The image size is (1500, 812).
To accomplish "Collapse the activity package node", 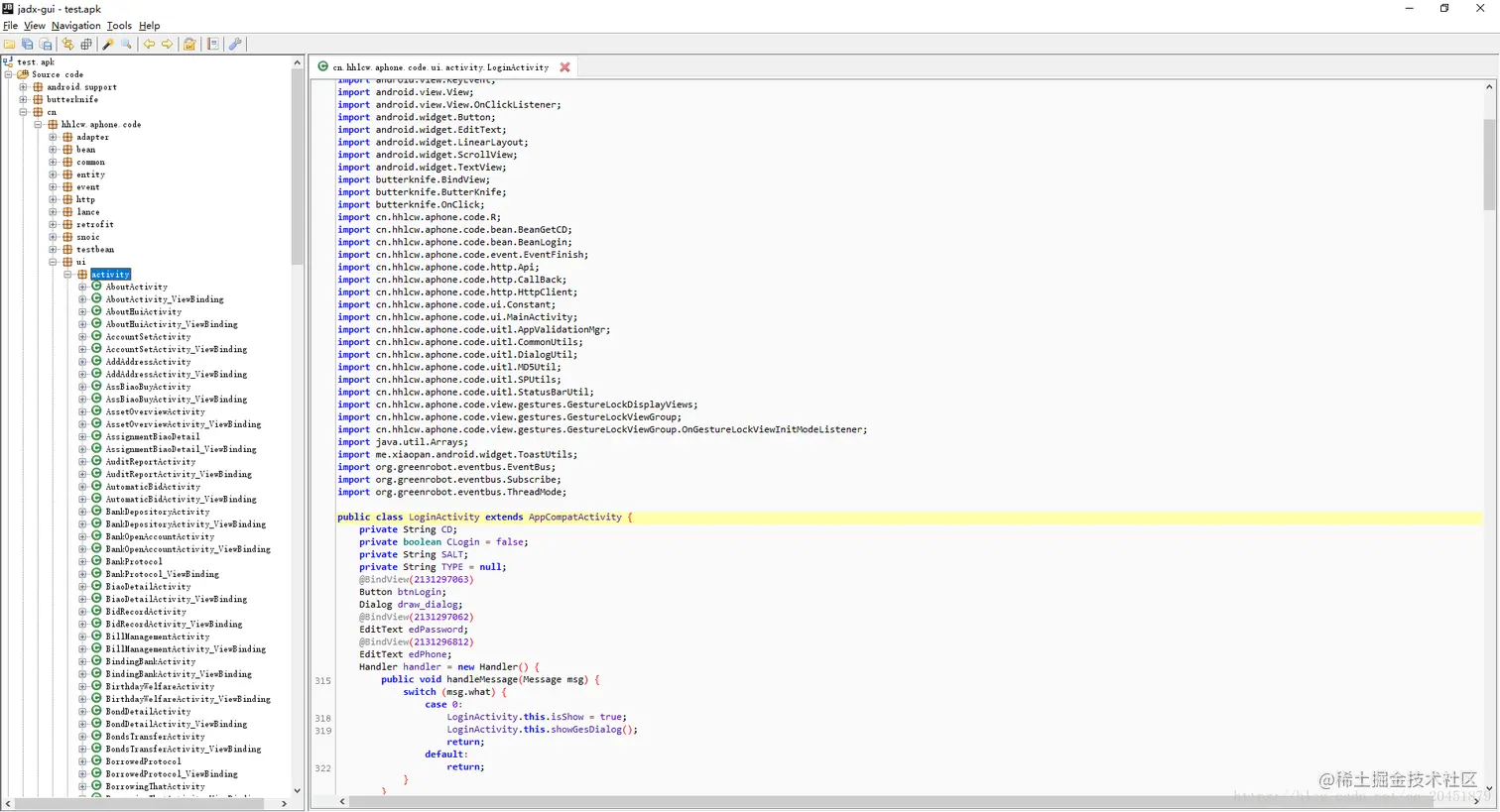I will tap(67, 275).
